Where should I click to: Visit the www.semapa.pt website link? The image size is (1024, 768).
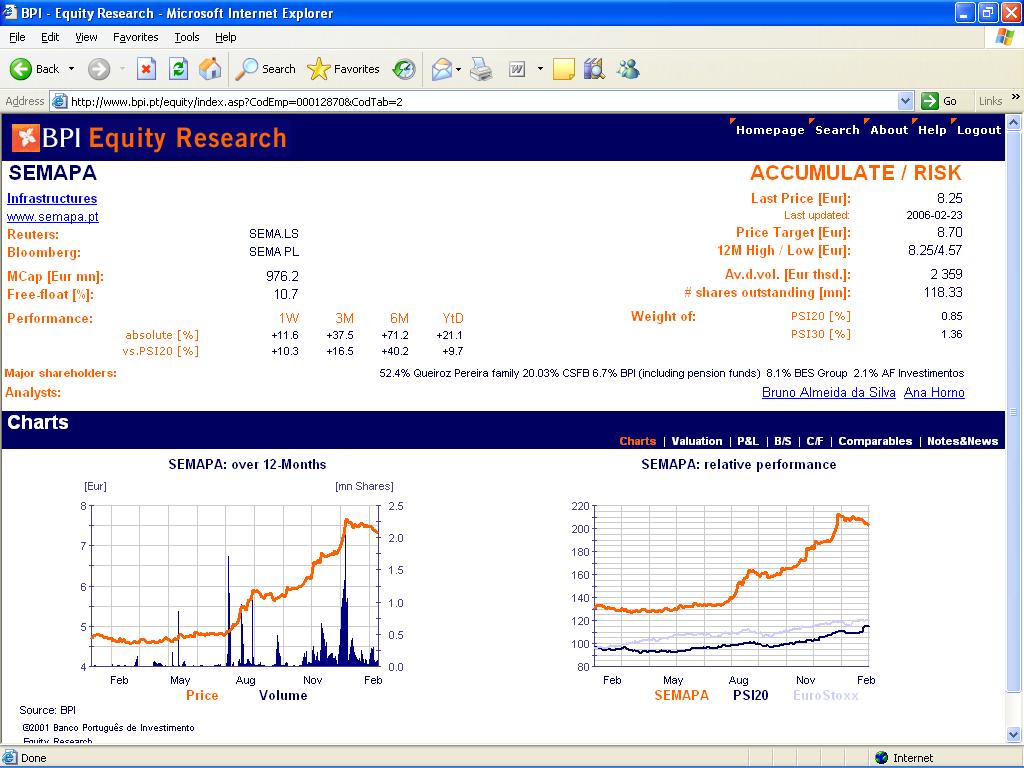(x=53, y=216)
